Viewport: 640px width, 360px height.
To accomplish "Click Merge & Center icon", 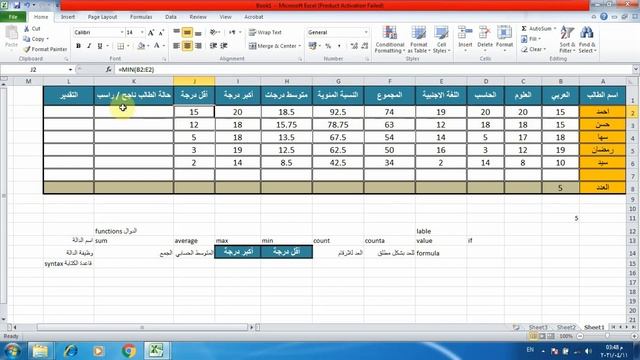I will (253, 46).
